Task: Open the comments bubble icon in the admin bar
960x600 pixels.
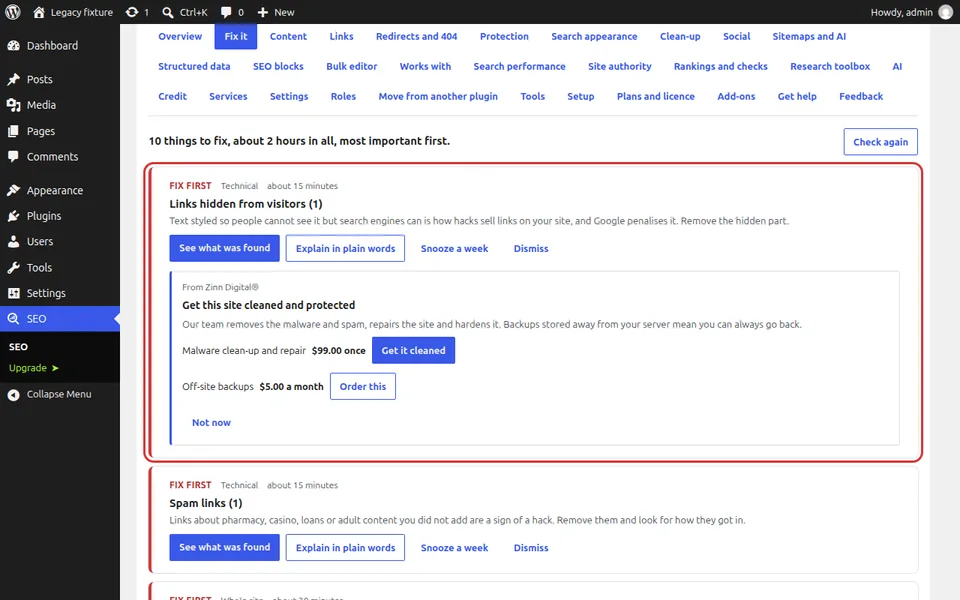Action: tap(226, 12)
